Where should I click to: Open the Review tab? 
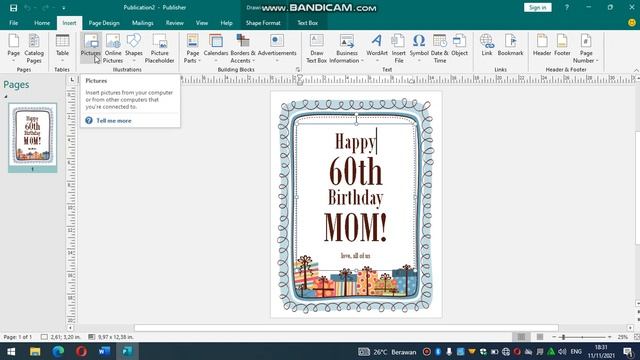point(175,23)
